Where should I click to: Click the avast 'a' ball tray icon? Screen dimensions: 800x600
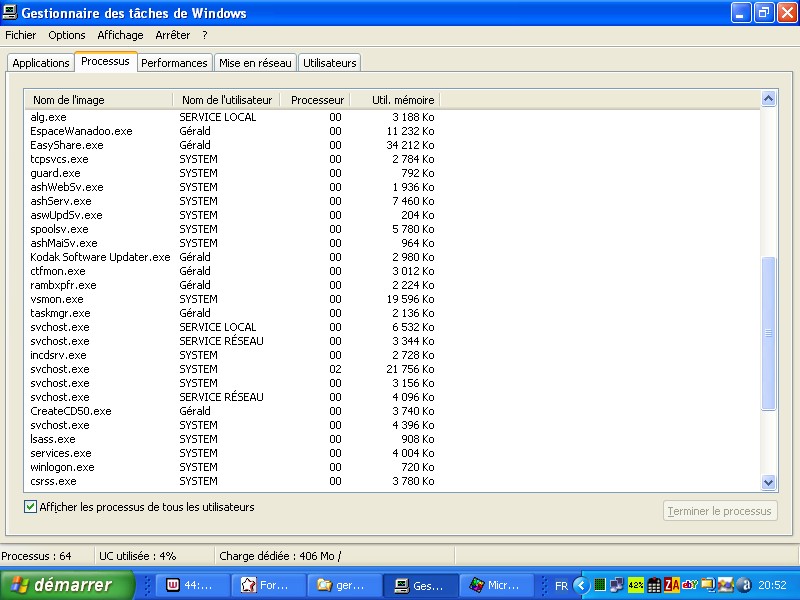pos(744,585)
